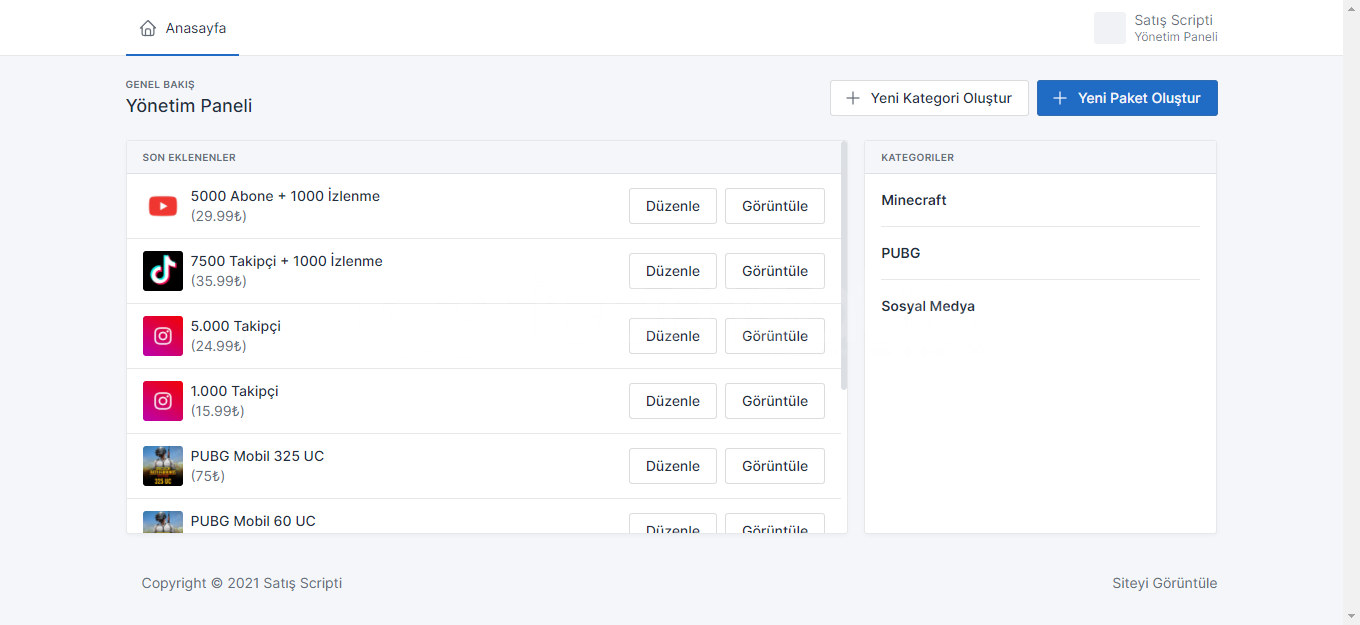View the 5000 Abone + 1000 İzlenme package
Viewport: 1360px width, 625px height.
click(x=775, y=206)
